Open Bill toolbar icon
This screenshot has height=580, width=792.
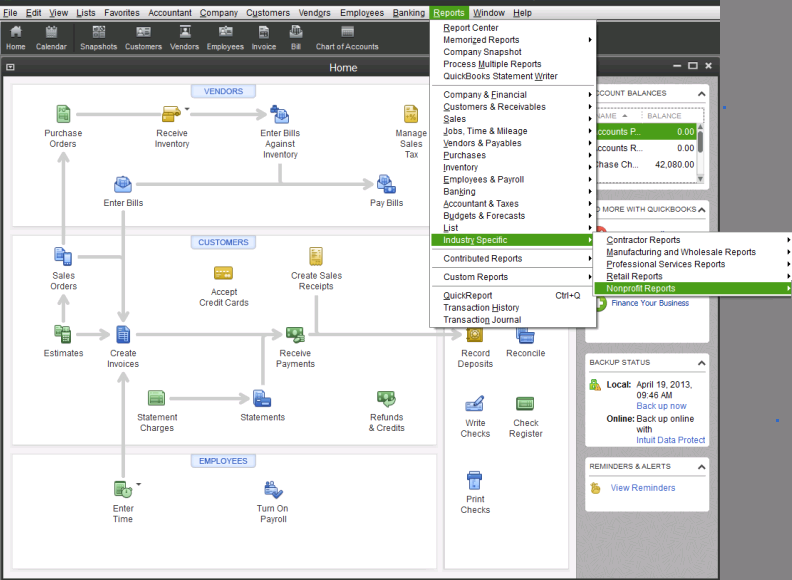tap(296, 37)
